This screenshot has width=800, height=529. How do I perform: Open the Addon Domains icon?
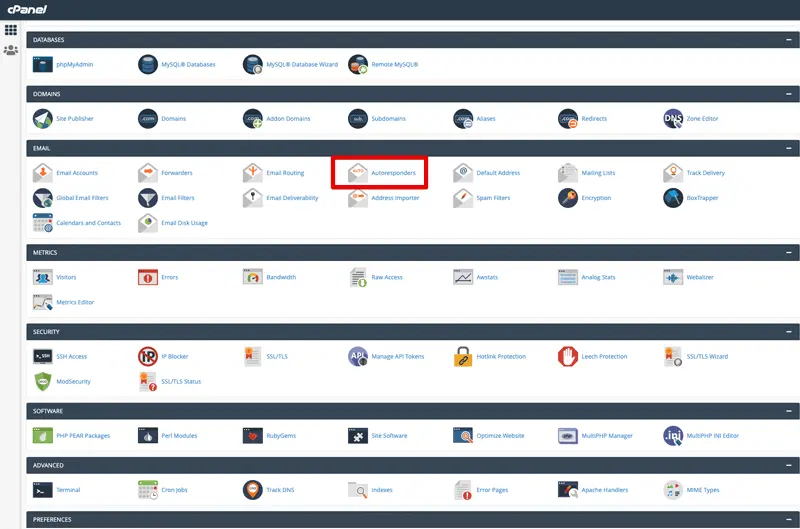[253, 118]
